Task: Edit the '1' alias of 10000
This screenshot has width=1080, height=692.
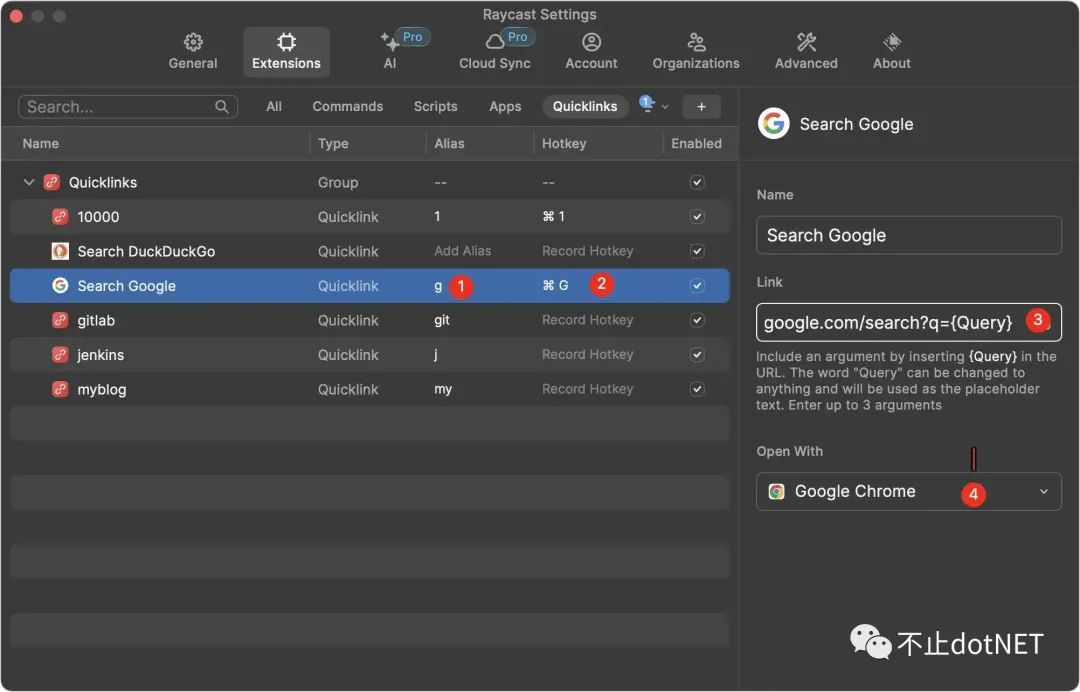Action: tap(437, 217)
